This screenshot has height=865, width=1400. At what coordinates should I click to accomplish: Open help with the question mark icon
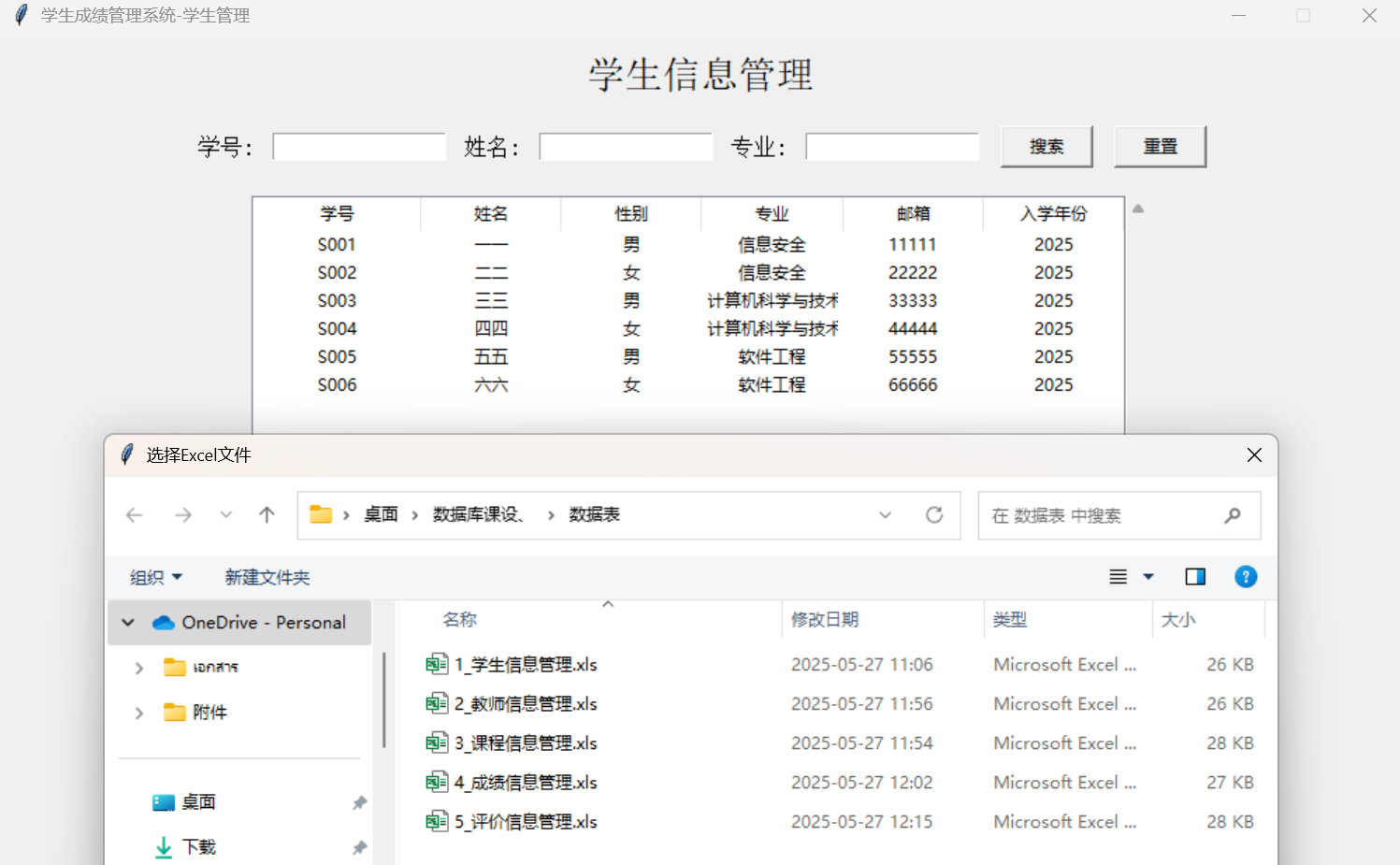(x=1246, y=577)
